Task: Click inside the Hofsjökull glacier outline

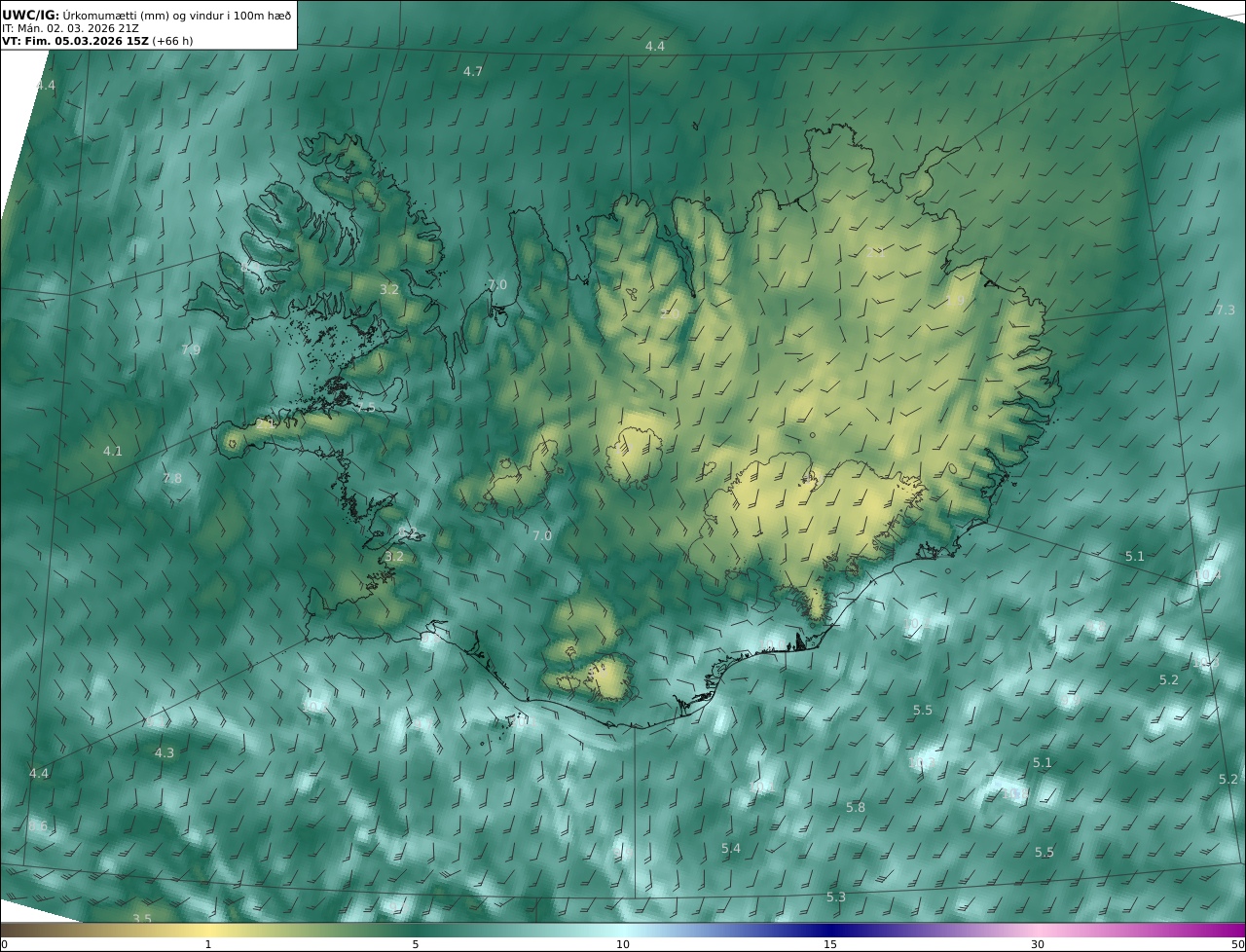Action: (635, 456)
